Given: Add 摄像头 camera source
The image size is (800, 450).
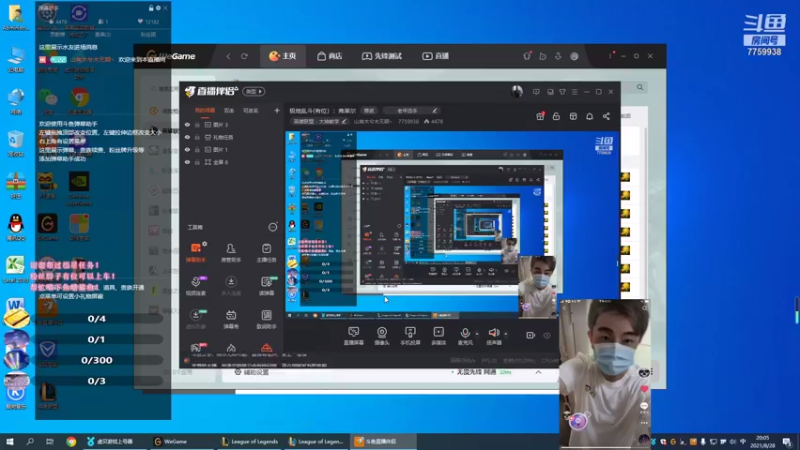Looking at the screenshot, I should [382, 336].
